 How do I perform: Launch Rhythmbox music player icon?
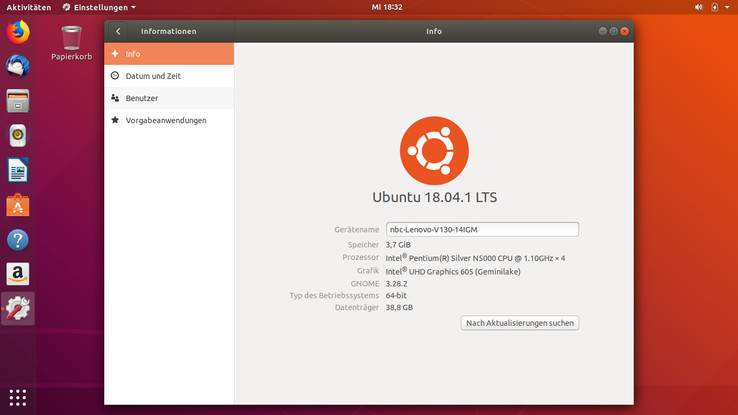18,136
